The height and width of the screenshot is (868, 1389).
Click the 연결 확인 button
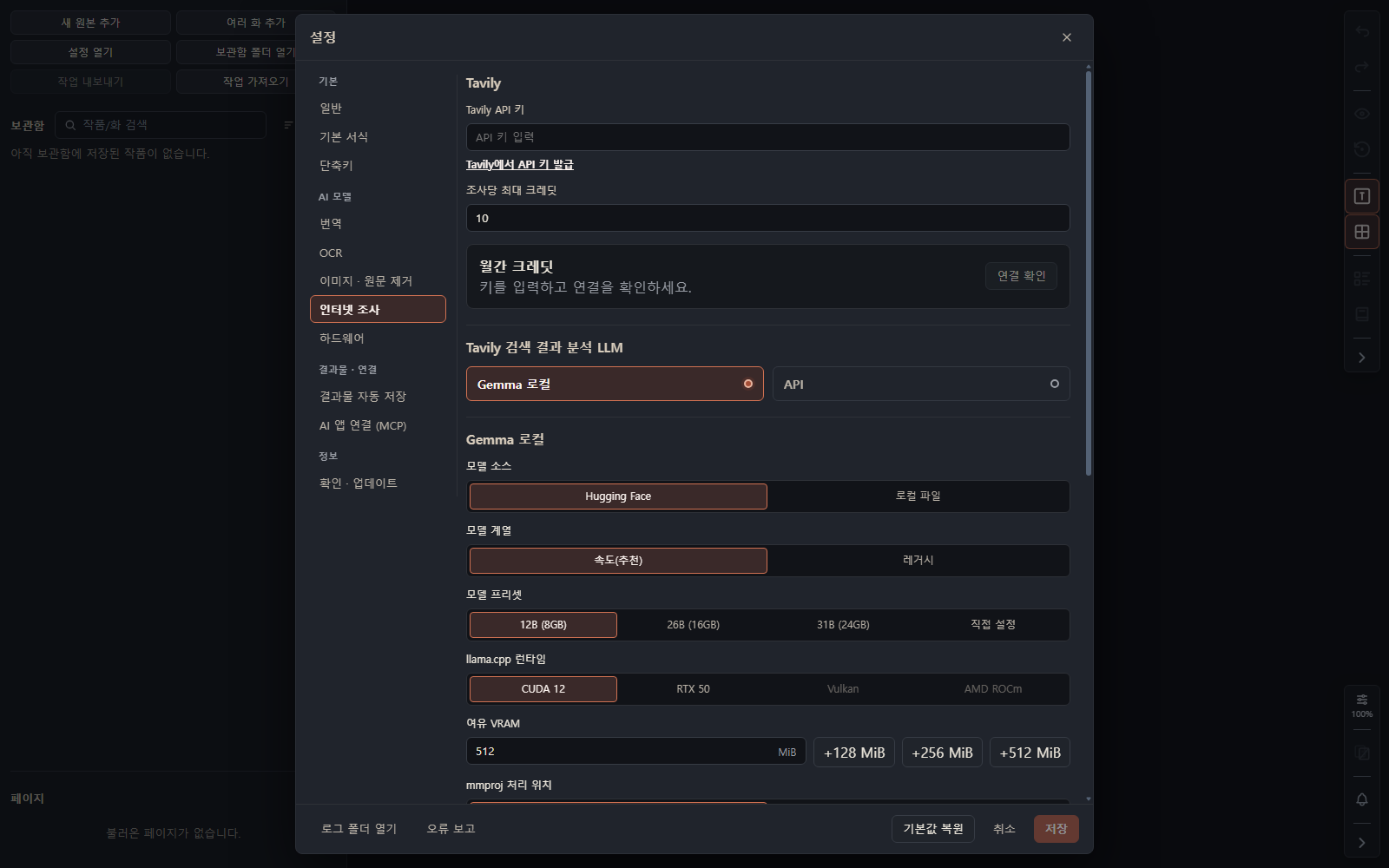click(x=1021, y=276)
